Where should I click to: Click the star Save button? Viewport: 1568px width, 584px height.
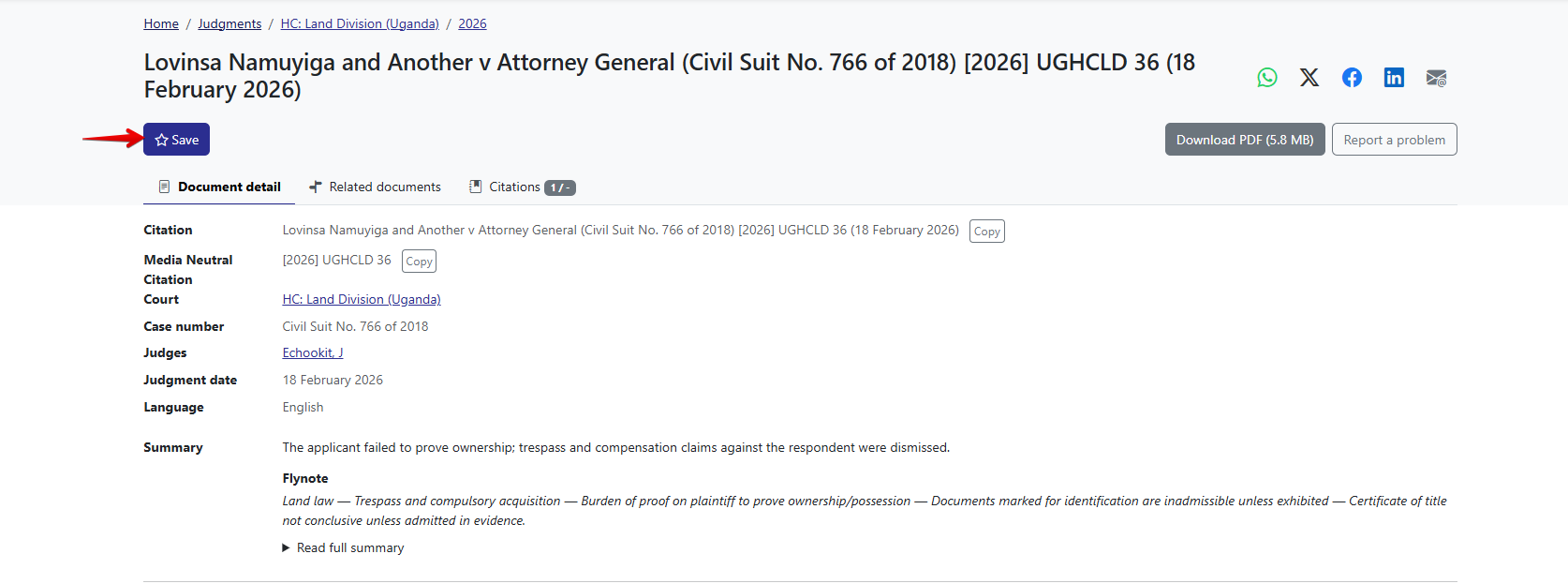(x=176, y=140)
